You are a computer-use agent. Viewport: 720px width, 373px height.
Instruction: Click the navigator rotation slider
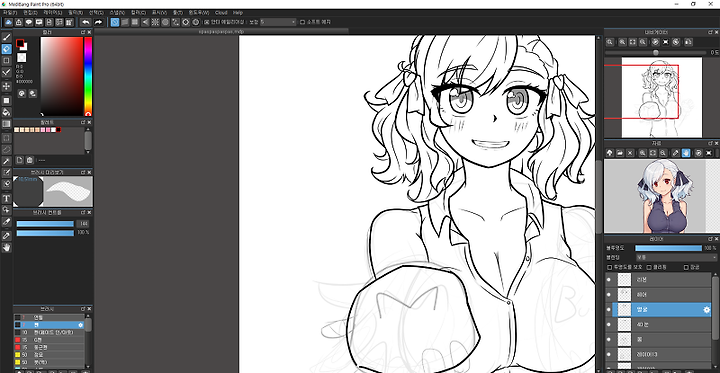click(656, 53)
